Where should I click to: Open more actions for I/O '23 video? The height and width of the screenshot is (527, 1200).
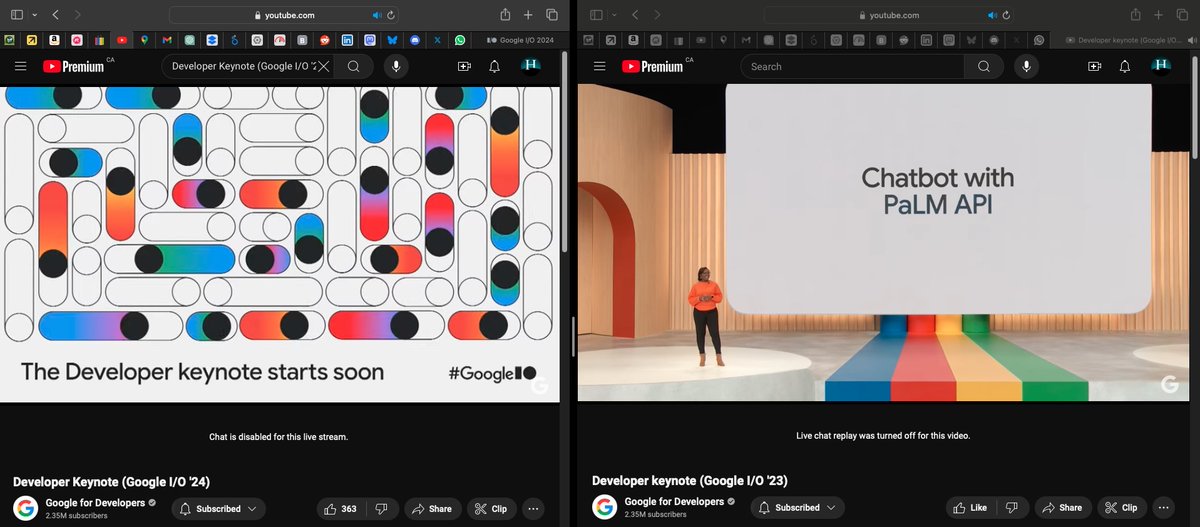click(1163, 508)
